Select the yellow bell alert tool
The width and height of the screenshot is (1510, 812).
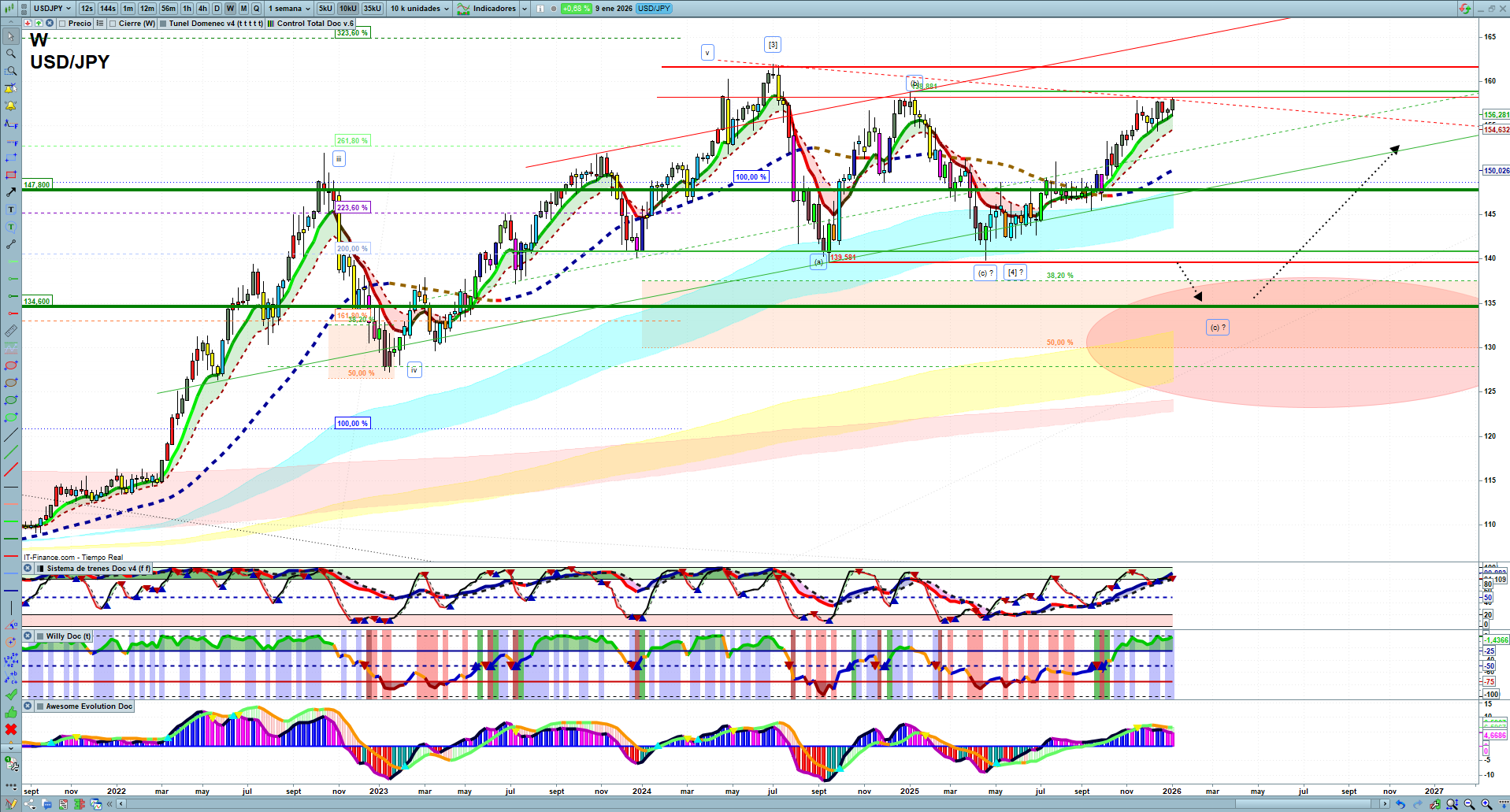click(x=11, y=106)
